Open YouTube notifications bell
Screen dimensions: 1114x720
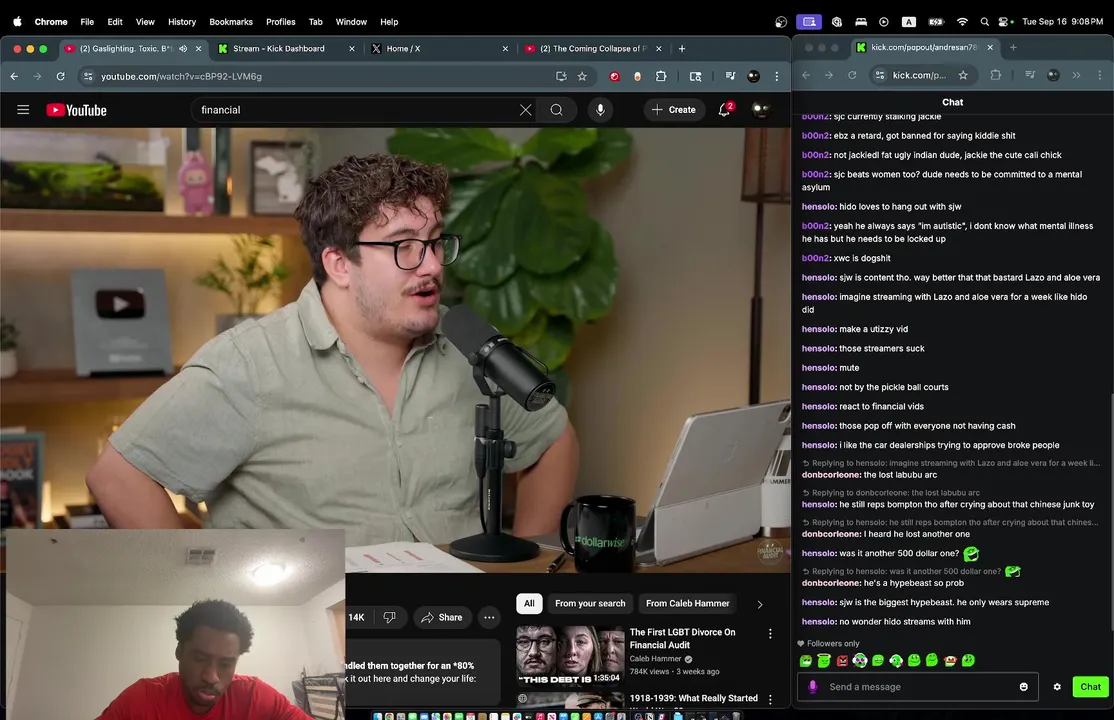click(x=724, y=109)
